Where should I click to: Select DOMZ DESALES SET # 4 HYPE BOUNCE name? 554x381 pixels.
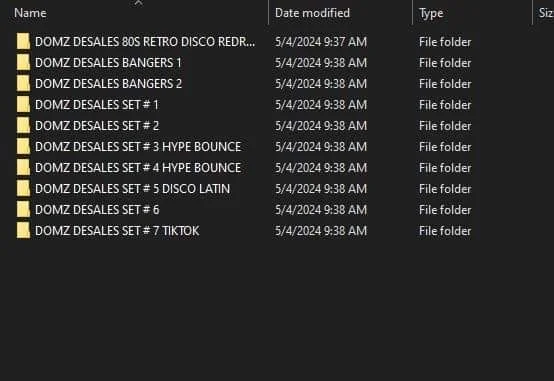coord(138,168)
